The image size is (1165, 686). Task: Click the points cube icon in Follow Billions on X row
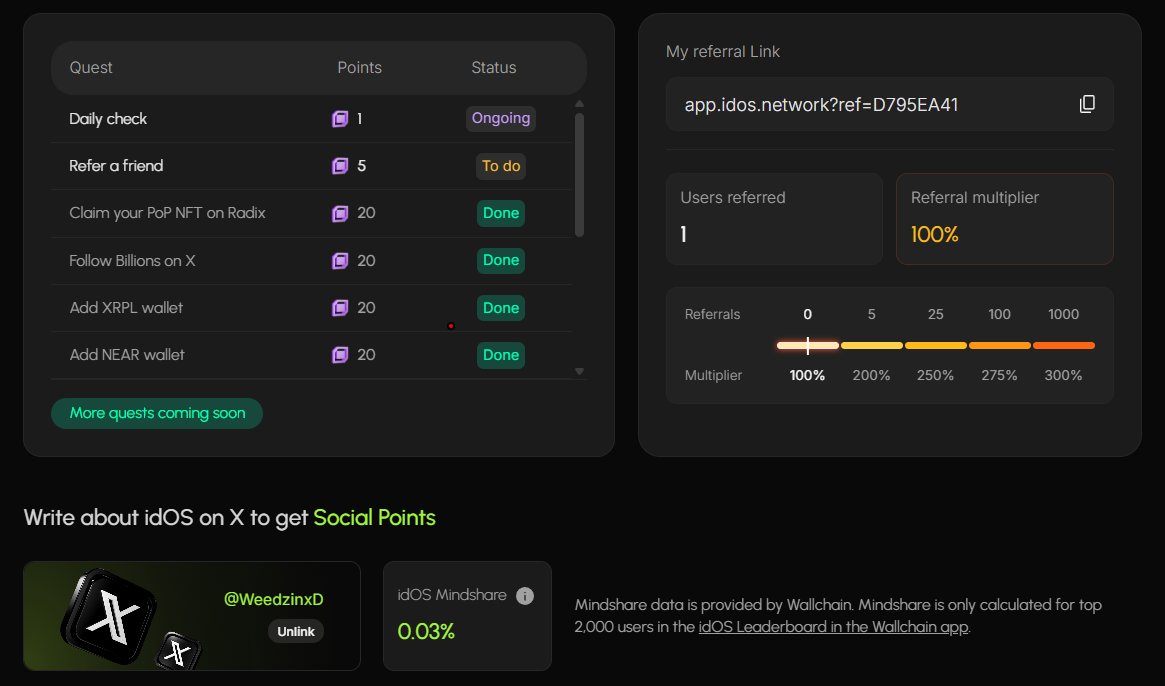pos(340,261)
